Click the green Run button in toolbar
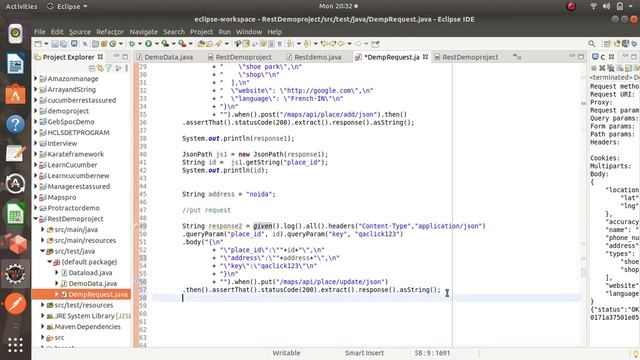This screenshot has height=360, width=640. pos(149,44)
